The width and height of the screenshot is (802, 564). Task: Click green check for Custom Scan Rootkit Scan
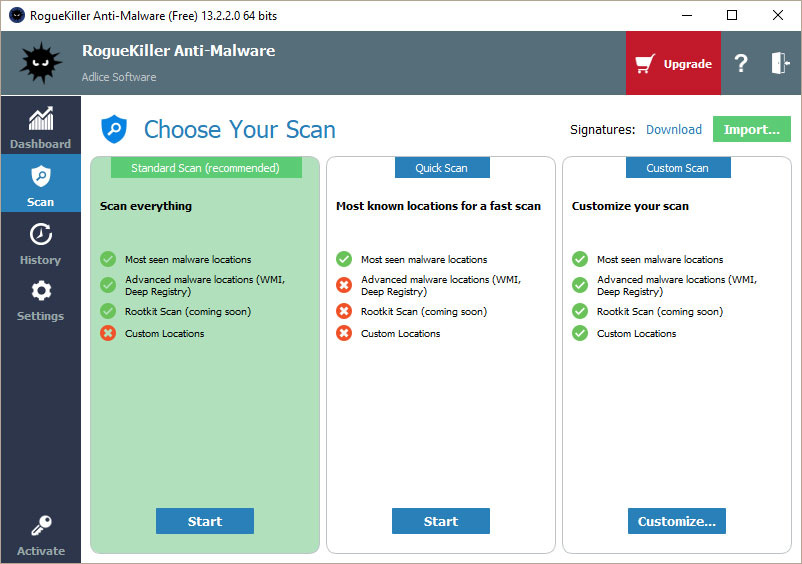[x=580, y=311]
